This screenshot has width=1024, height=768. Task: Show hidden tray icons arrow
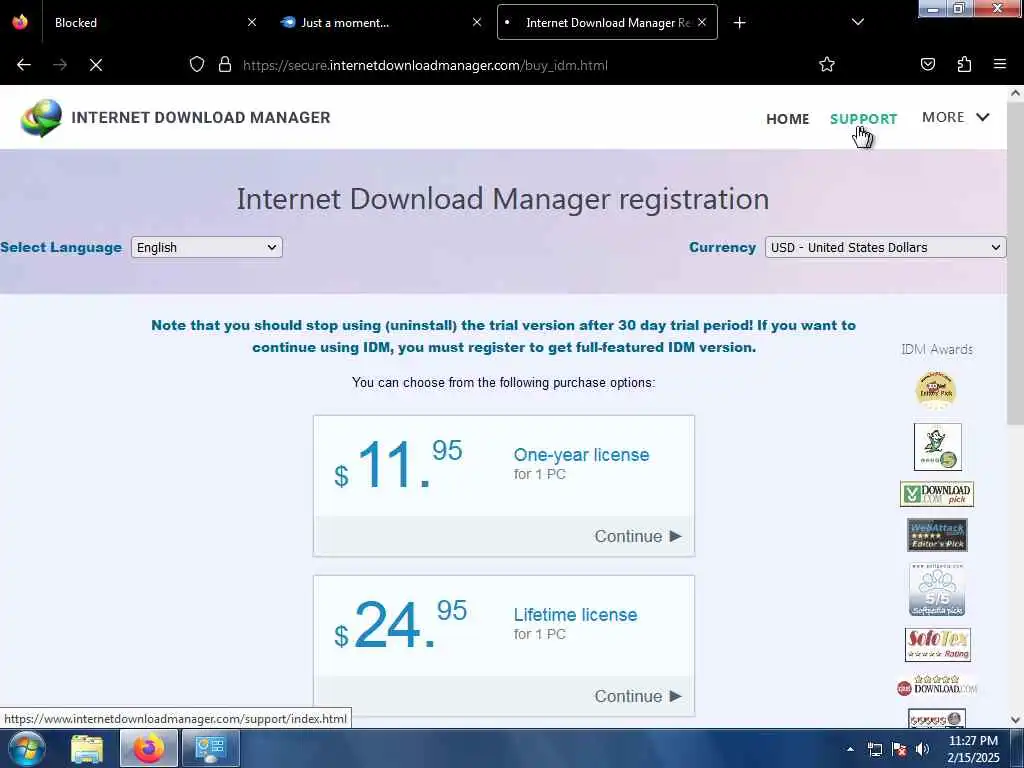point(850,749)
